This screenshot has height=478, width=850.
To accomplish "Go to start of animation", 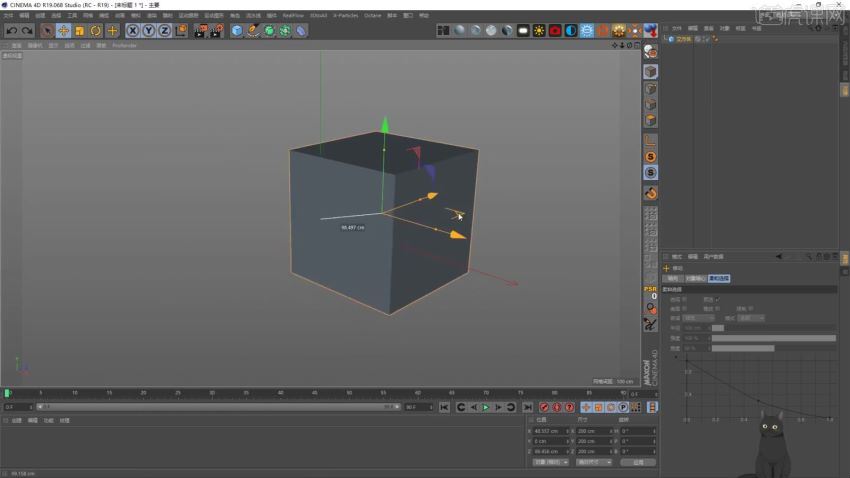I will tap(444, 408).
